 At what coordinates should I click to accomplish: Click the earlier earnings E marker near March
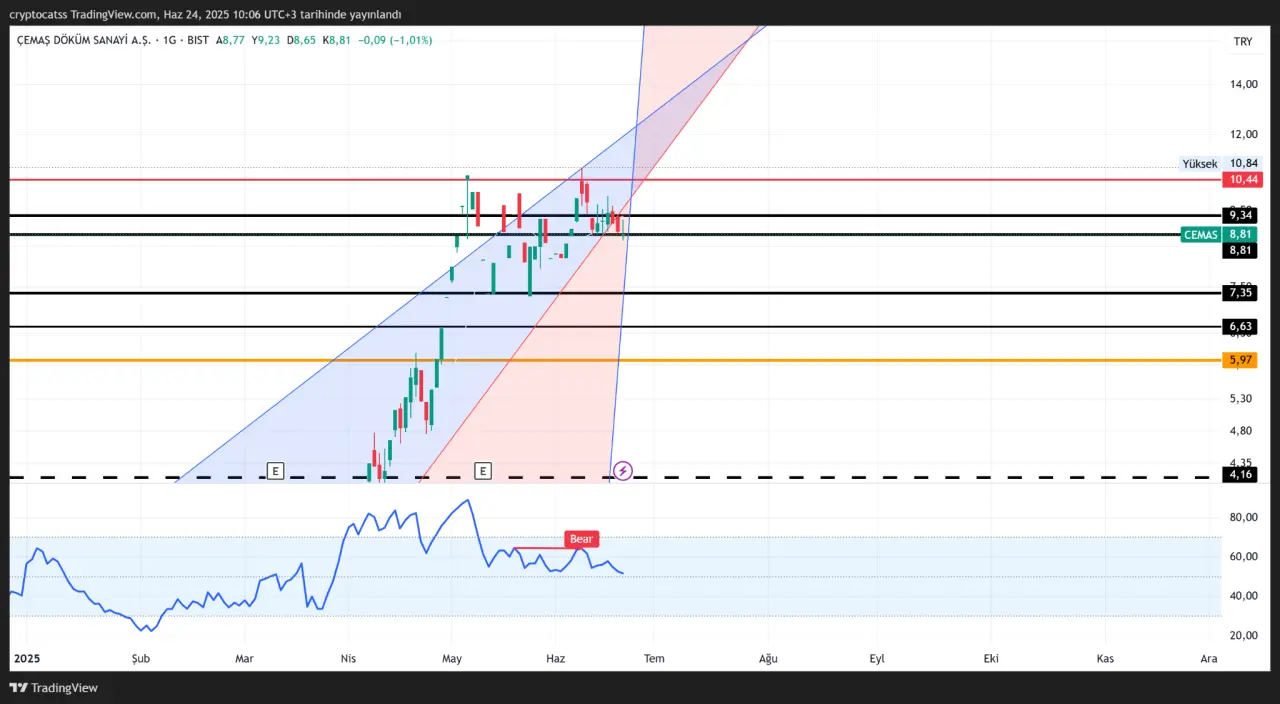tap(276, 470)
